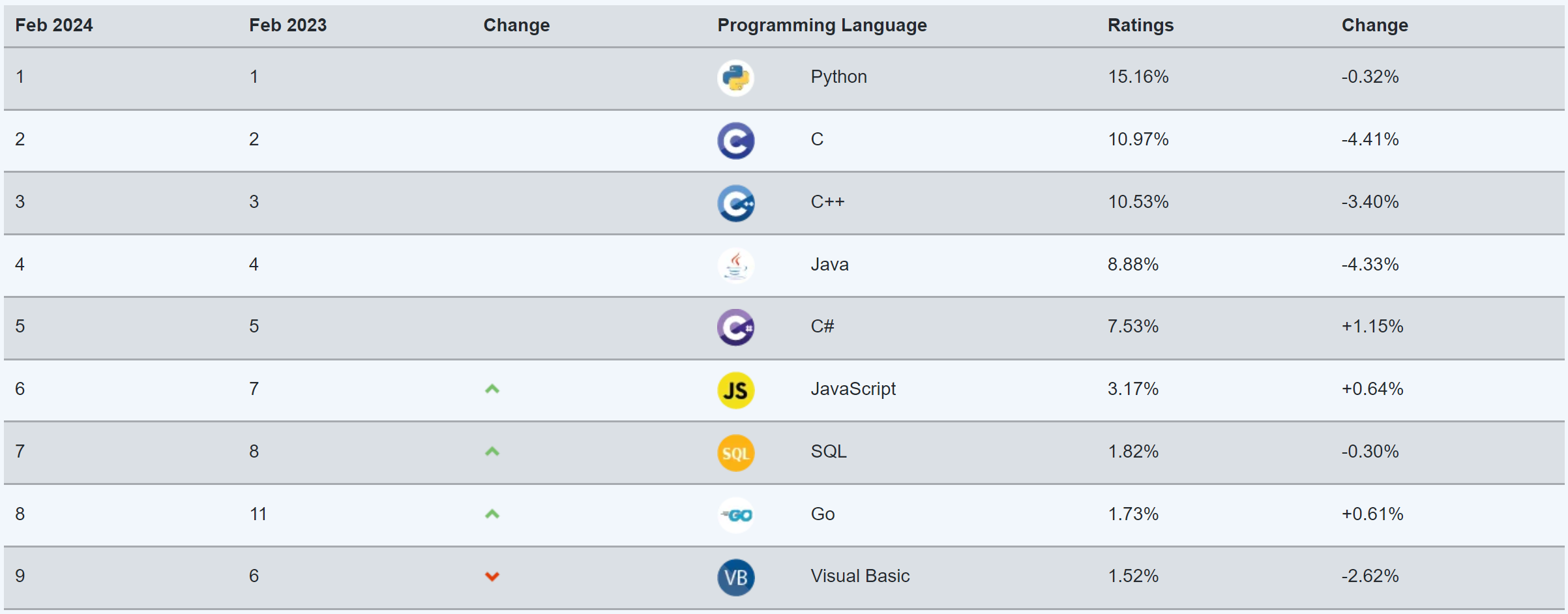Click the Python logo icon
This screenshot has height=614, width=1568.
point(735,78)
